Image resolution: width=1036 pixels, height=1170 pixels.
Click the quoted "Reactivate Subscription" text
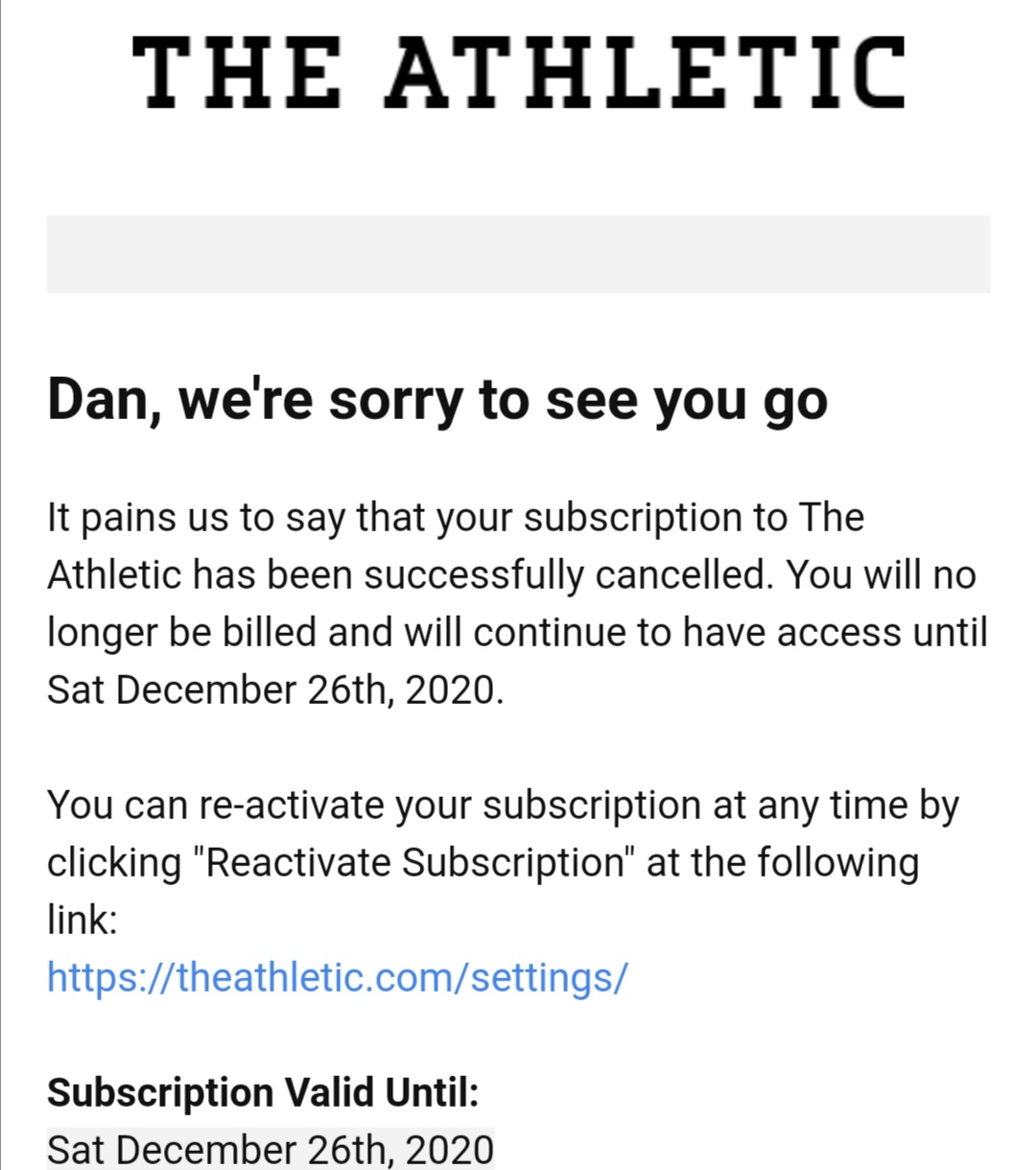413,862
